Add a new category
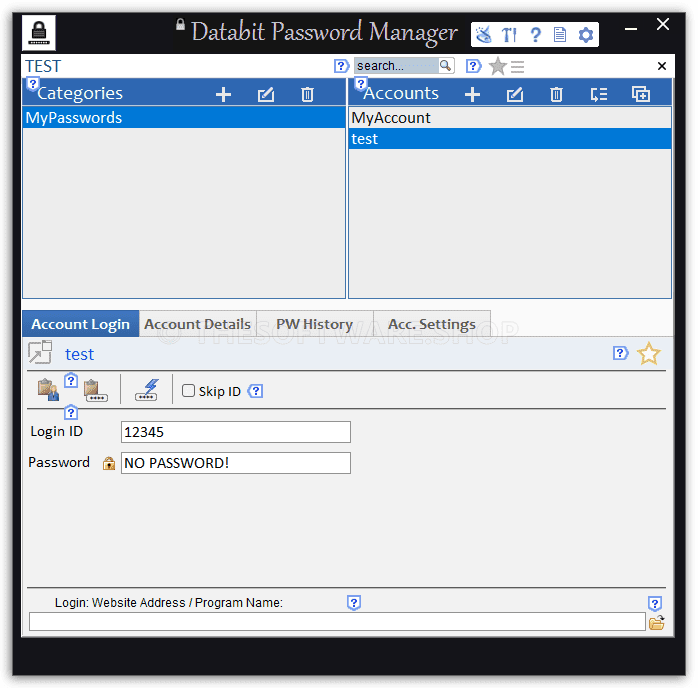Screen dimensions: 698x688 (x=223, y=94)
